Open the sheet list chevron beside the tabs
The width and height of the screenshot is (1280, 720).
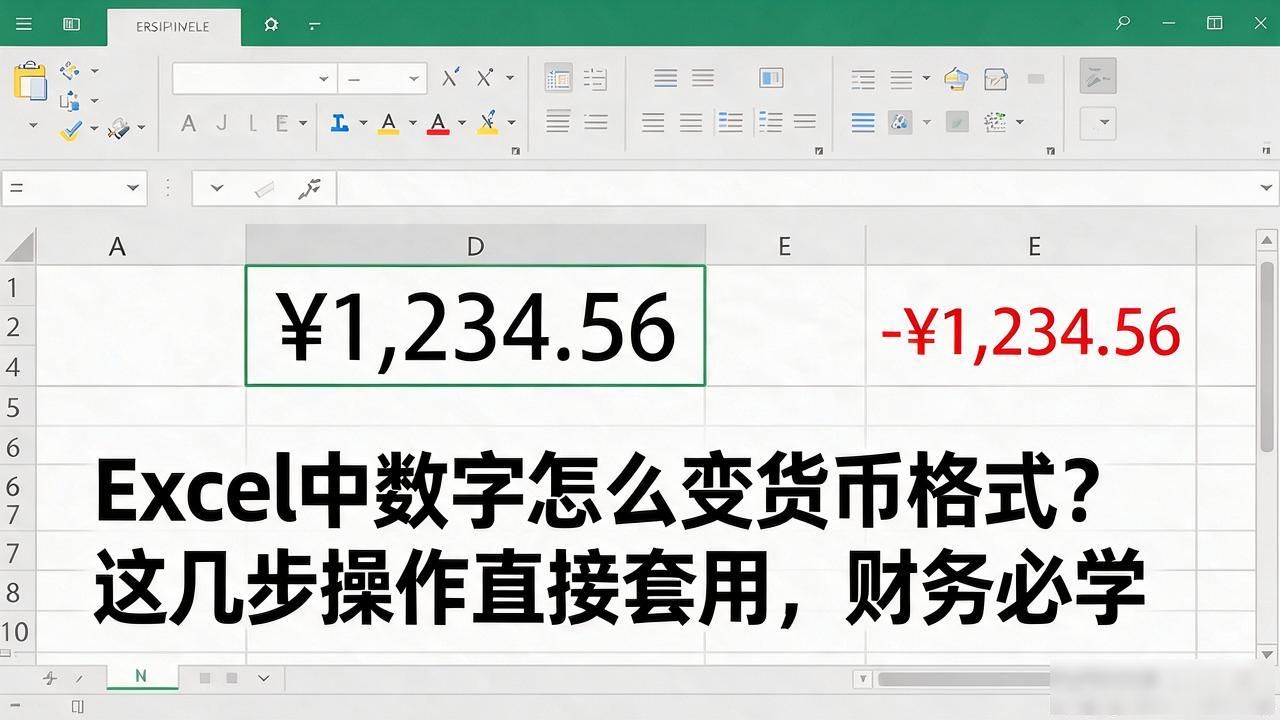[x=264, y=678]
